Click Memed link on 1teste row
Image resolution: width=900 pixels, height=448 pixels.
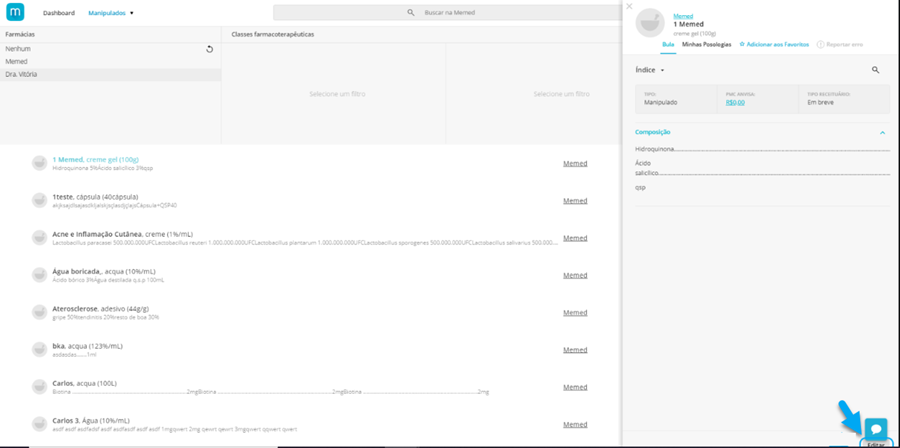pyautogui.click(x=575, y=201)
